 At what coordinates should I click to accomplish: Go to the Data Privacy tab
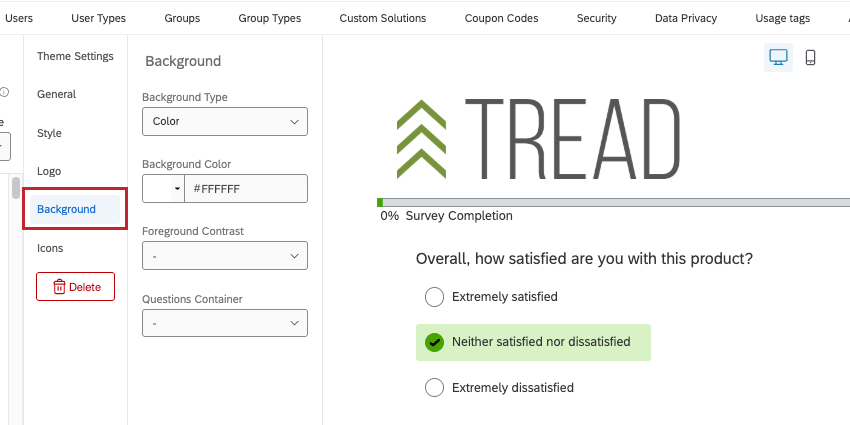pyautogui.click(x=685, y=18)
